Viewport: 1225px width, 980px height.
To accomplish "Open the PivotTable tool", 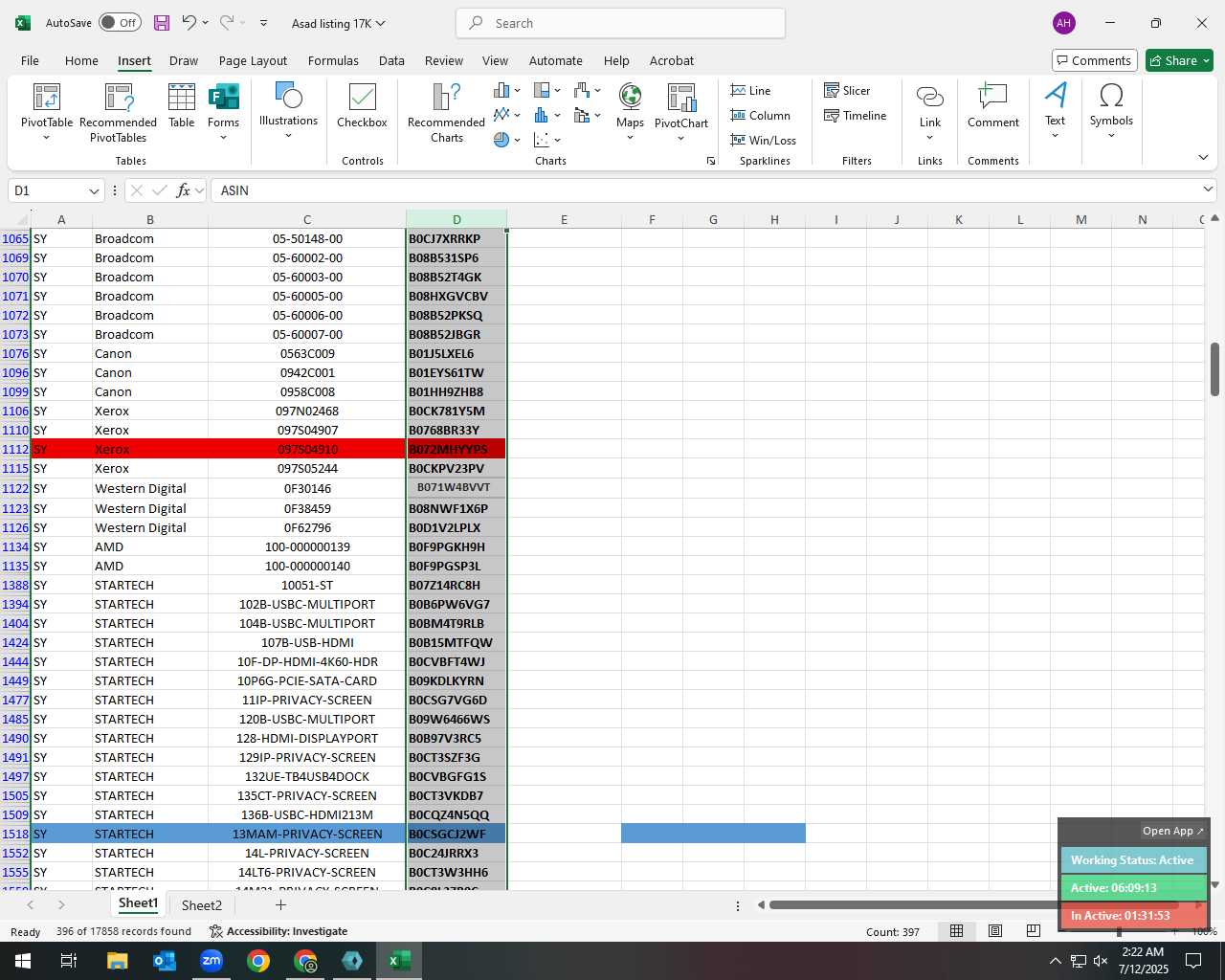I will [x=47, y=113].
